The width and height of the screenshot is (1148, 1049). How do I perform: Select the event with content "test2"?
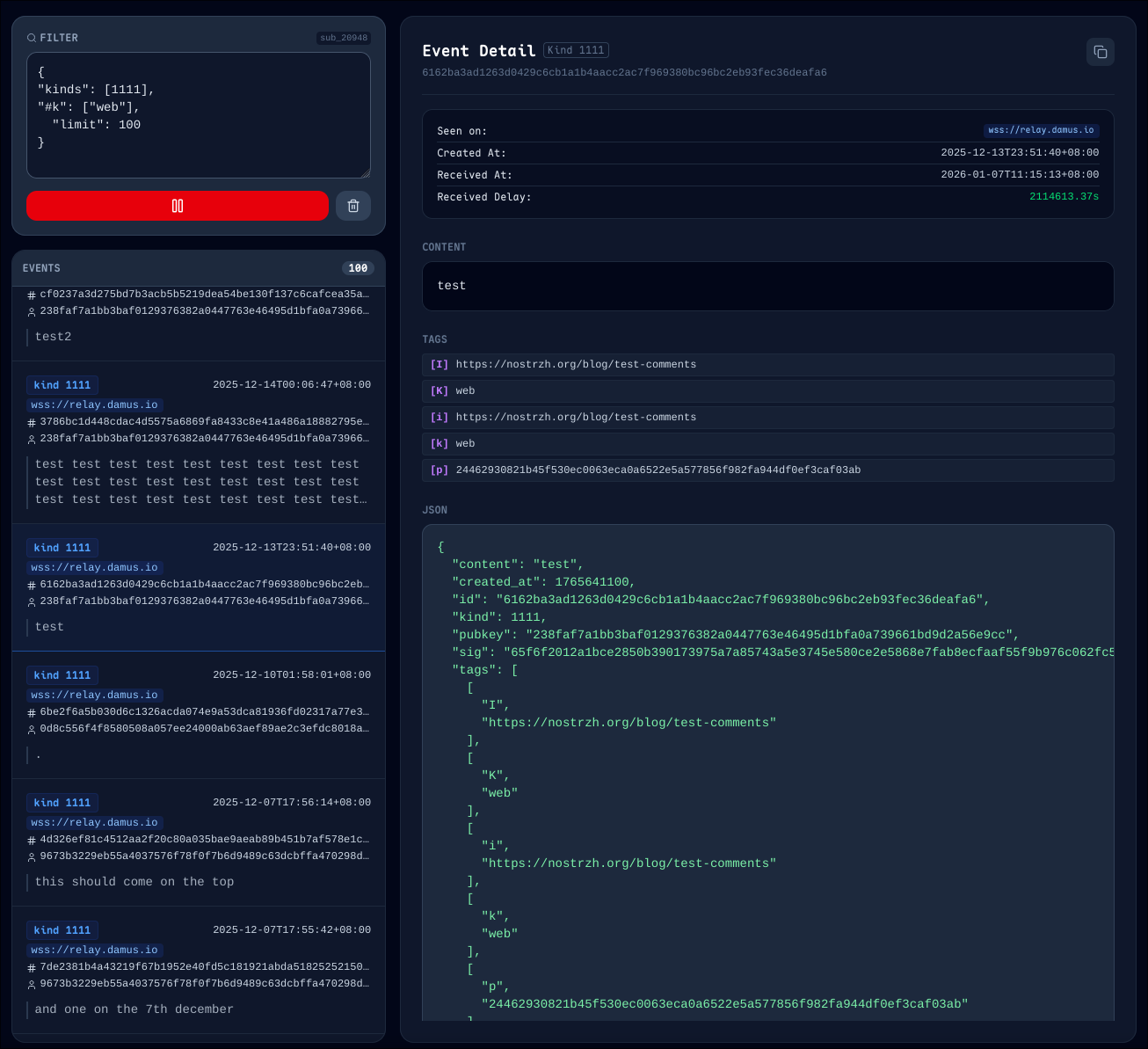click(x=198, y=324)
